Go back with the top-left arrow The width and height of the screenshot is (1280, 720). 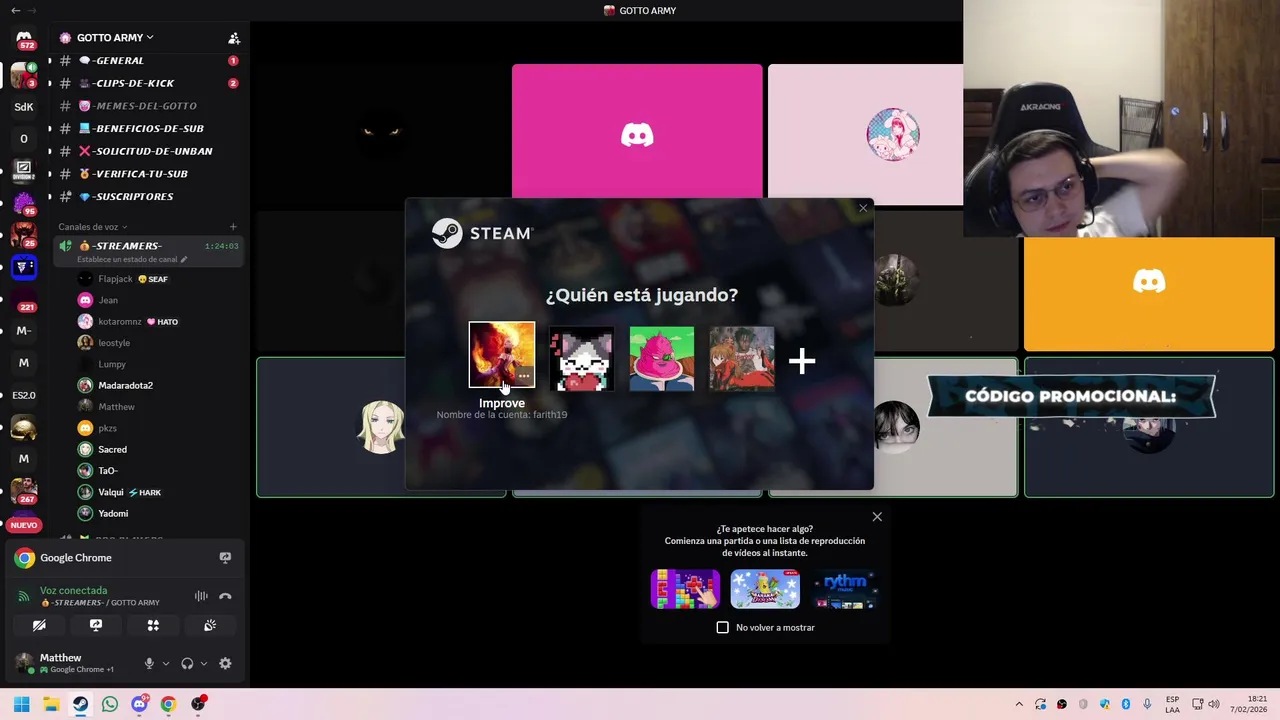pos(15,10)
